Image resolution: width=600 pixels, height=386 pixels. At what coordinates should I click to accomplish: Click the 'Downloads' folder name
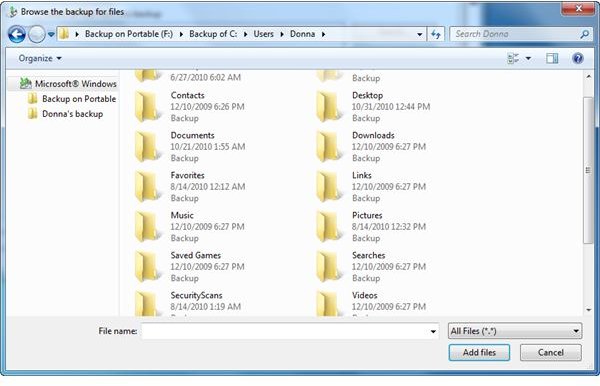[373, 135]
